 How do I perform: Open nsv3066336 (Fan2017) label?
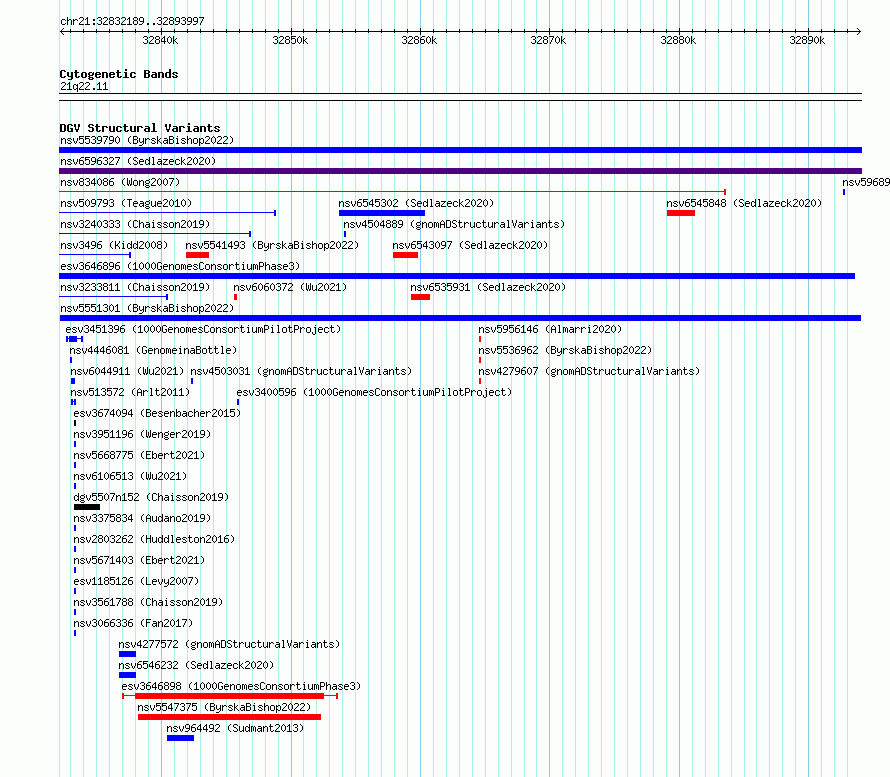[x=133, y=623]
